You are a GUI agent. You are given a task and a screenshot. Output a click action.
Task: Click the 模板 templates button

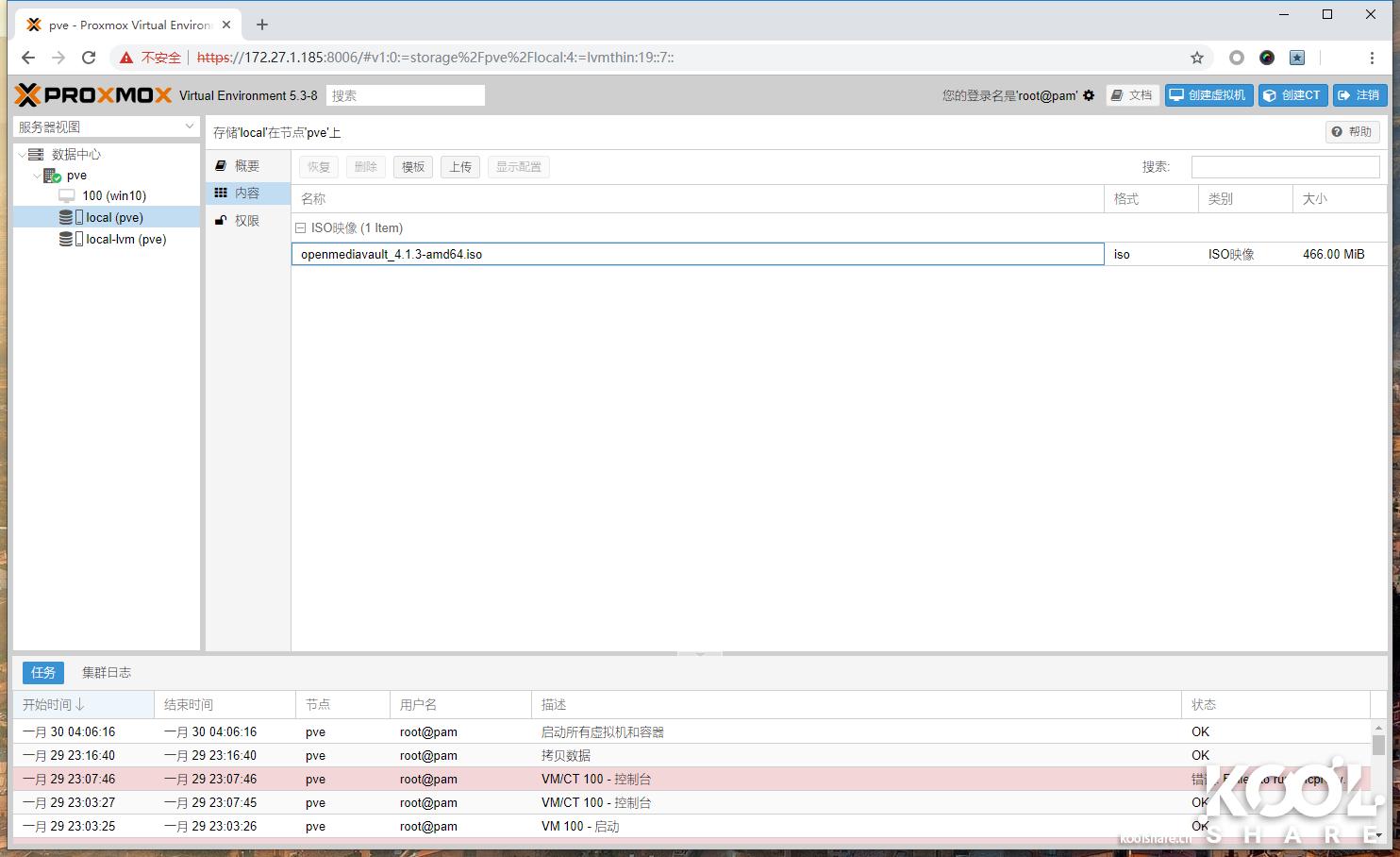coord(413,167)
